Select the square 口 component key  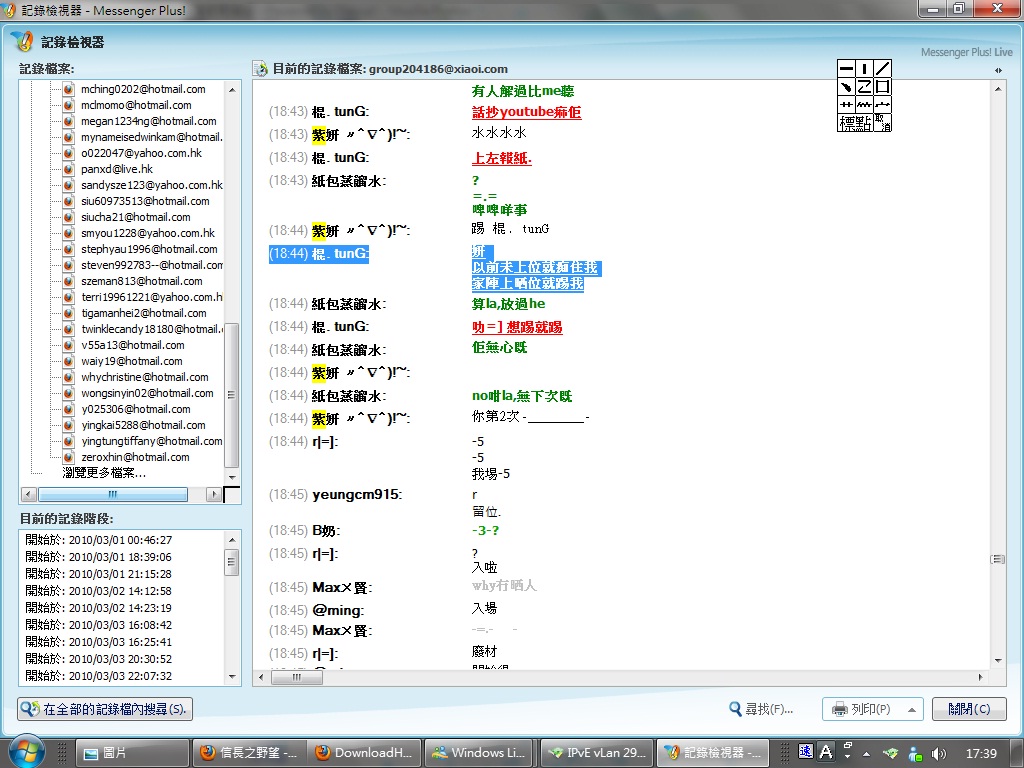tap(882, 86)
